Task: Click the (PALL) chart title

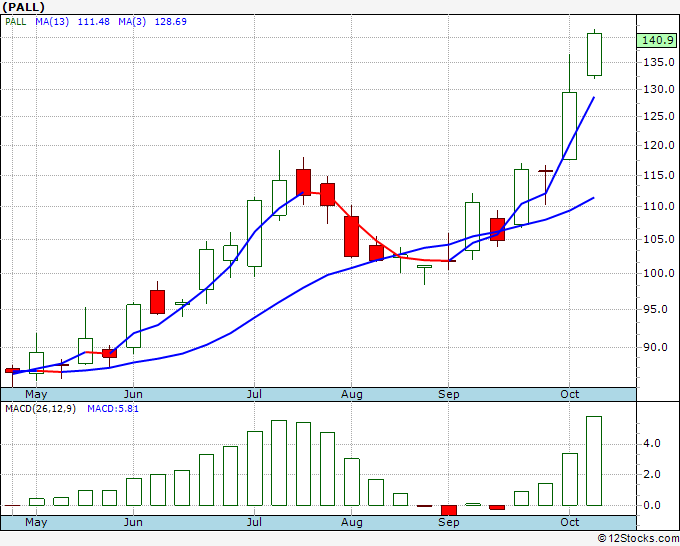Action: click(x=23, y=7)
